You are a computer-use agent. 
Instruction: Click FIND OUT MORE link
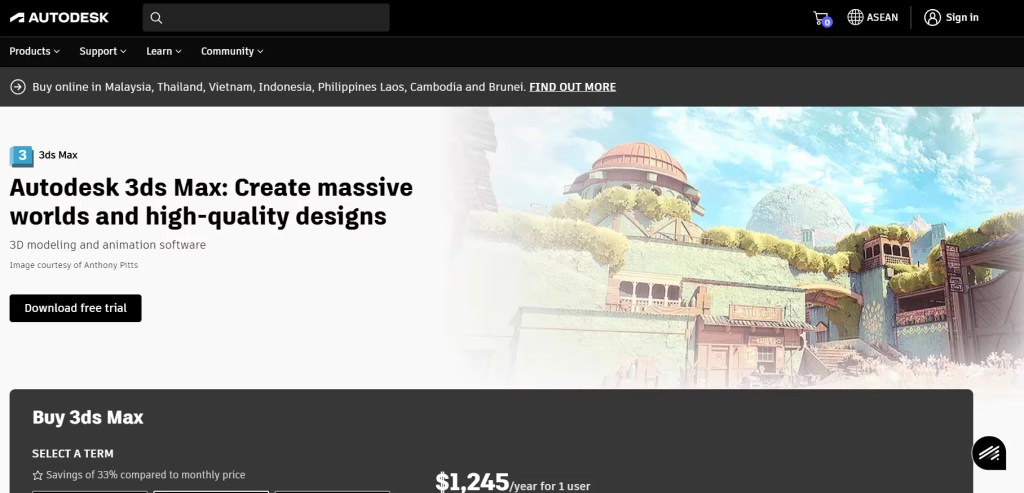572,87
